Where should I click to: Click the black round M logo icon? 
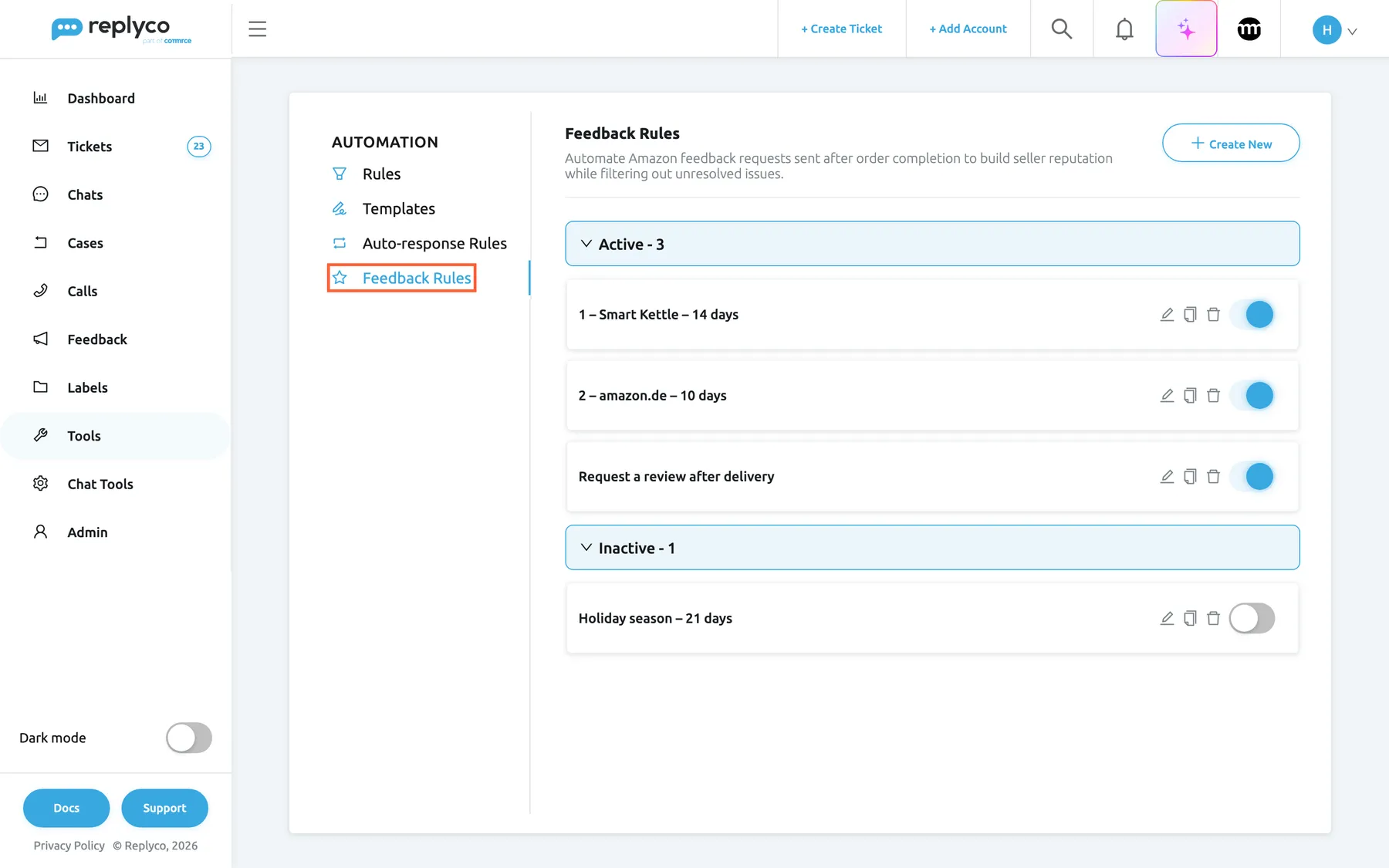[1249, 29]
